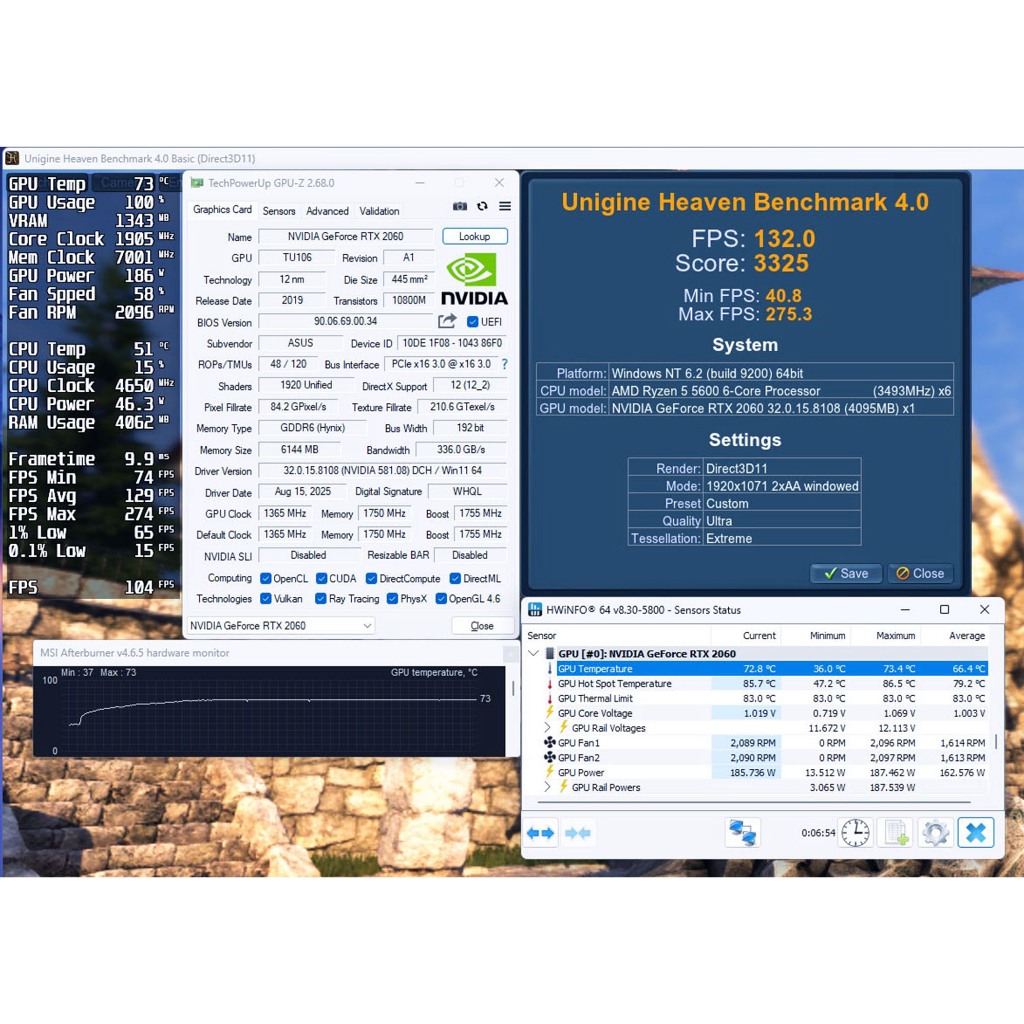
Task: Toggle the Vulkan checkbox
Action: point(266,598)
